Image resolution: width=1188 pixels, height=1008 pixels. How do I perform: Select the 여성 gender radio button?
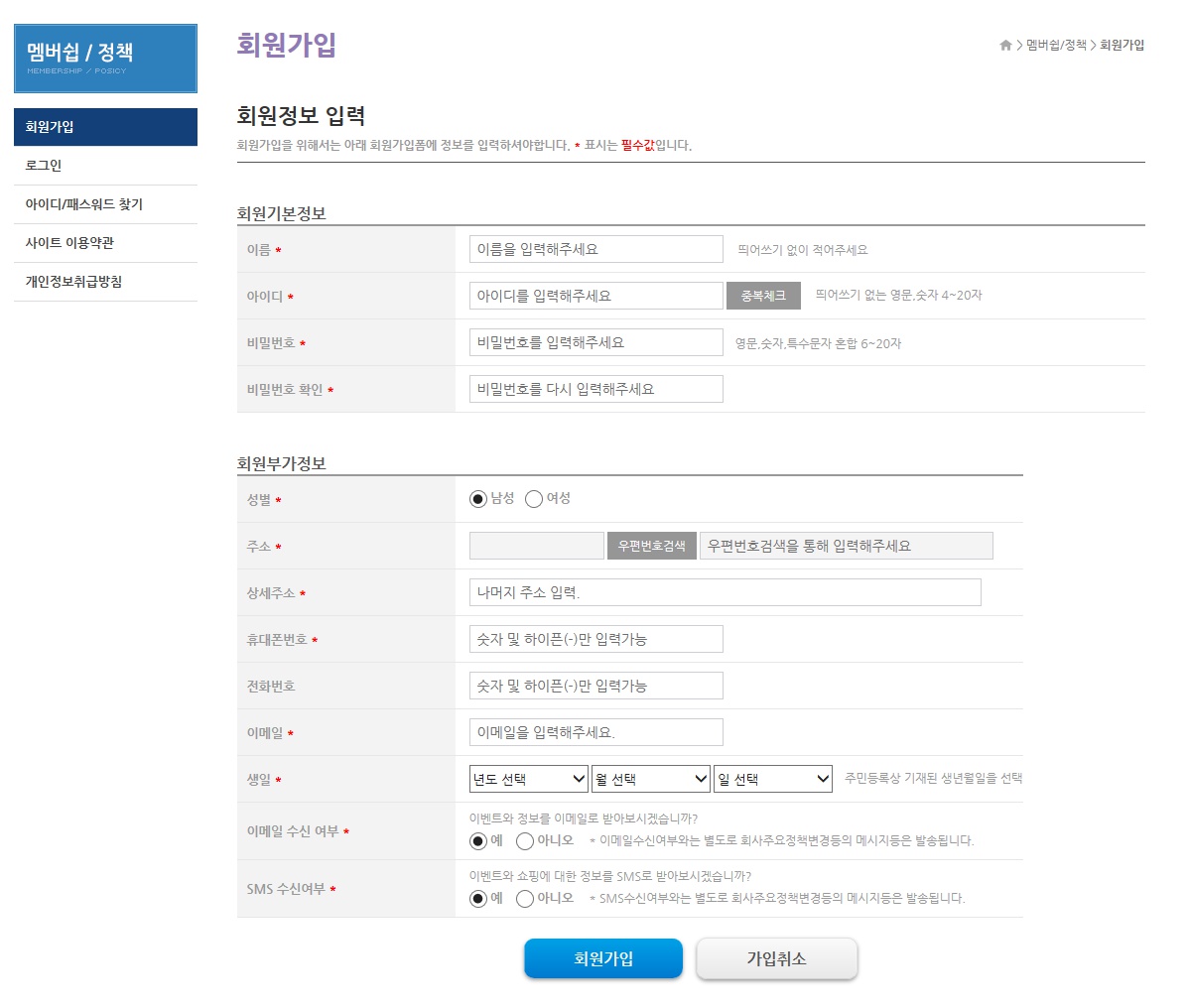(534, 499)
